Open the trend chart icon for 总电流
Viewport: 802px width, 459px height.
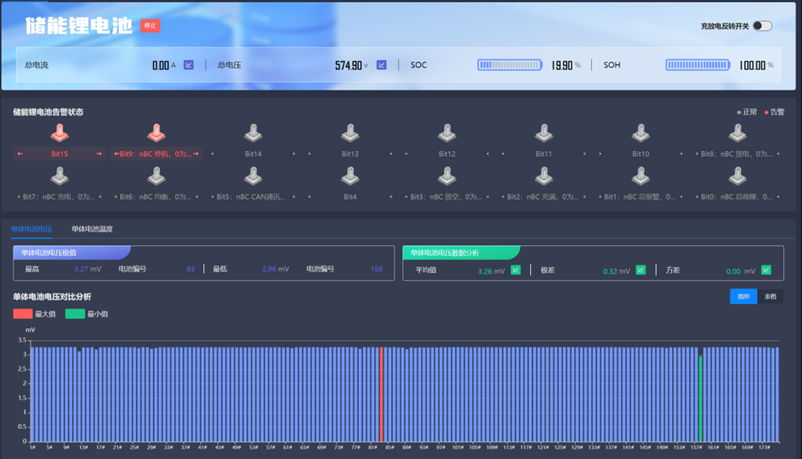[189, 65]
